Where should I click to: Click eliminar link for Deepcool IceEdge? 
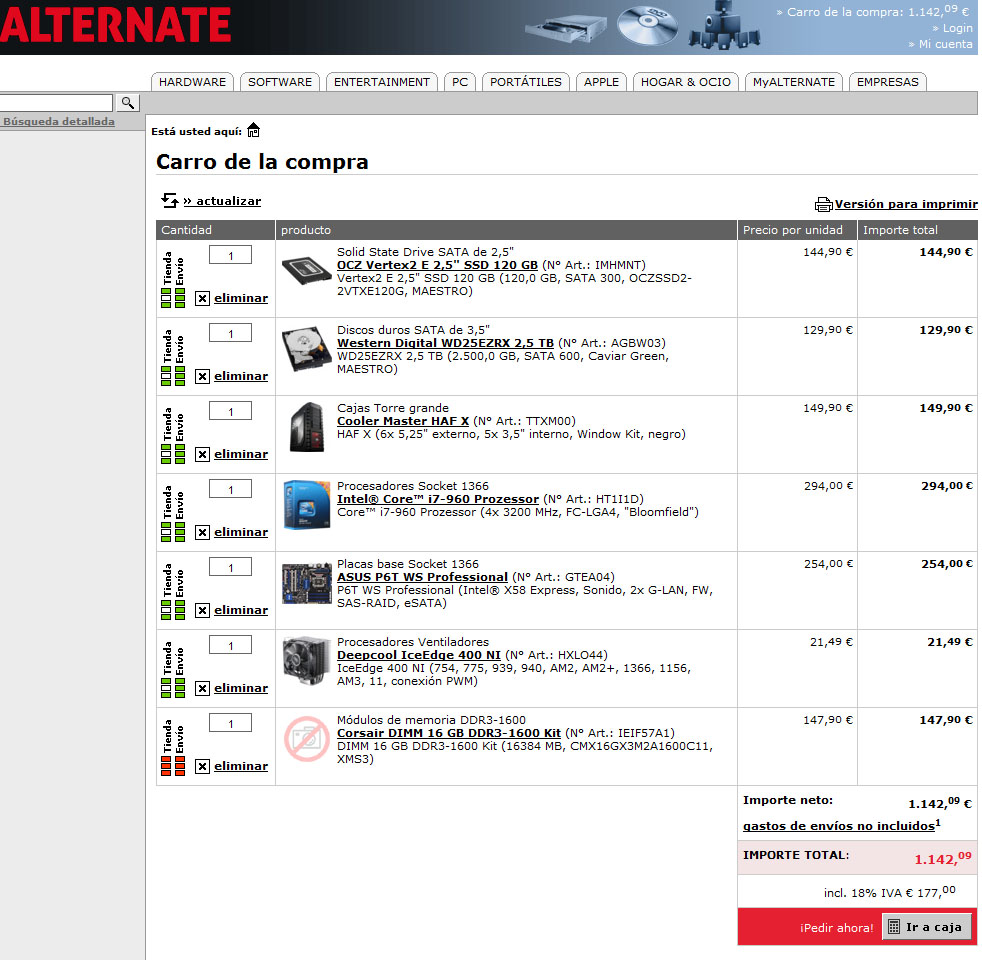(x=241, y=688)
